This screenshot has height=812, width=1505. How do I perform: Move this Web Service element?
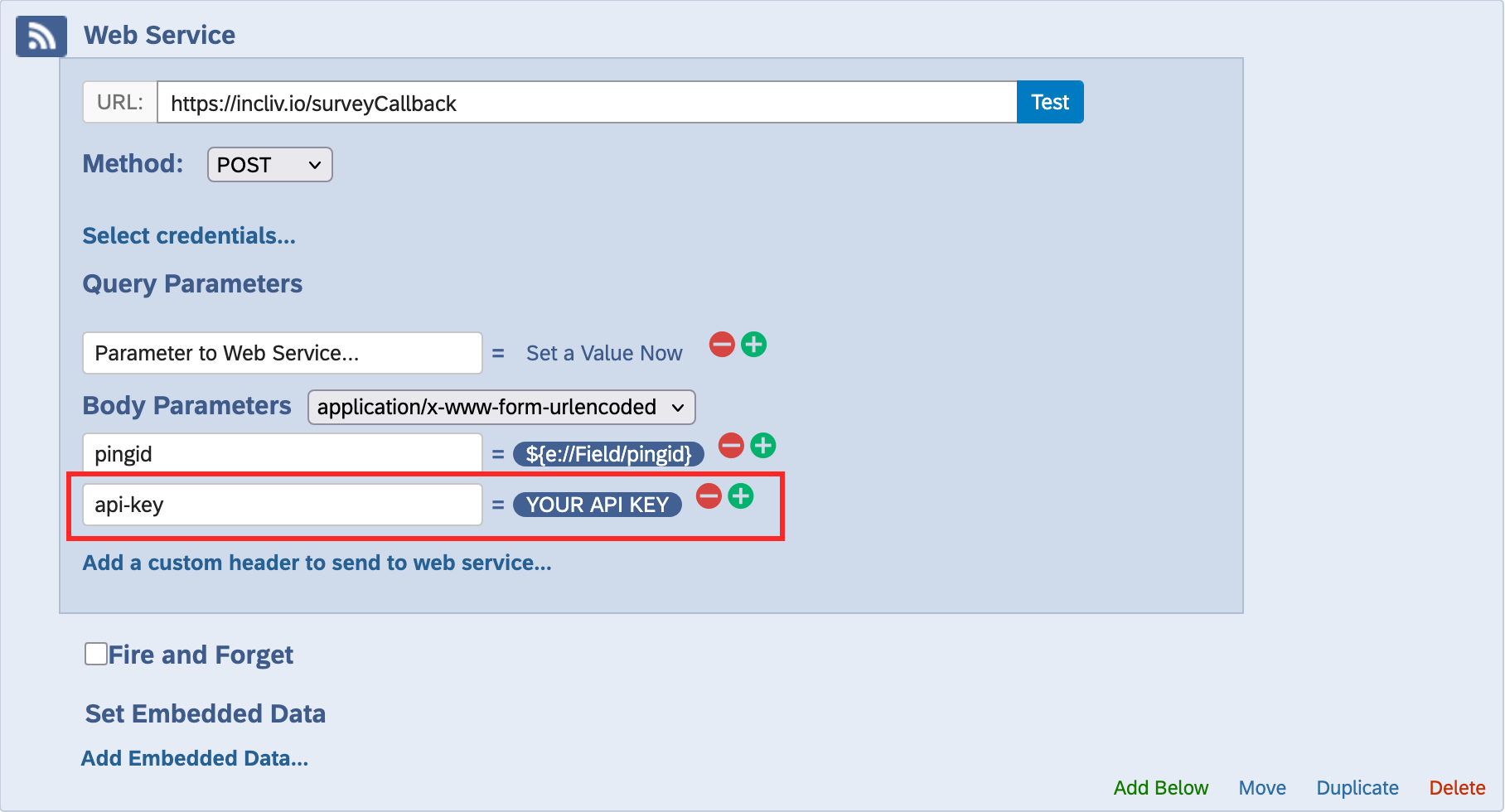1262,788
